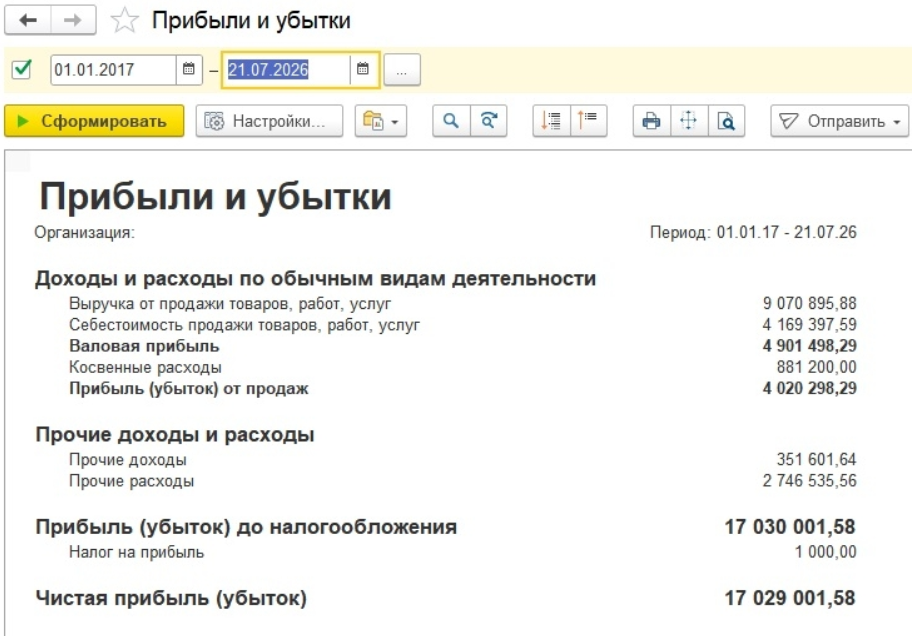Select the Организация: label

(84, 233)
